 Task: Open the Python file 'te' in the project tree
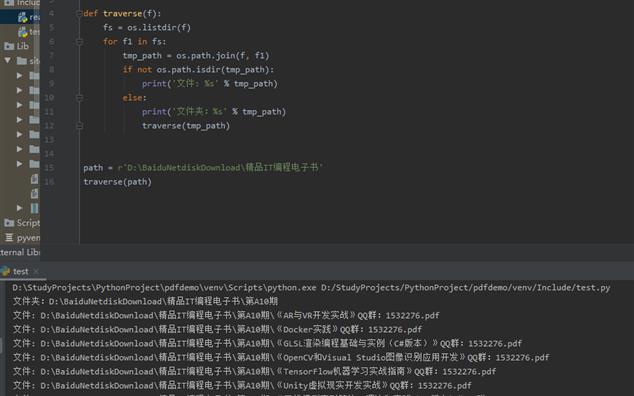click(x=28, y=31)
